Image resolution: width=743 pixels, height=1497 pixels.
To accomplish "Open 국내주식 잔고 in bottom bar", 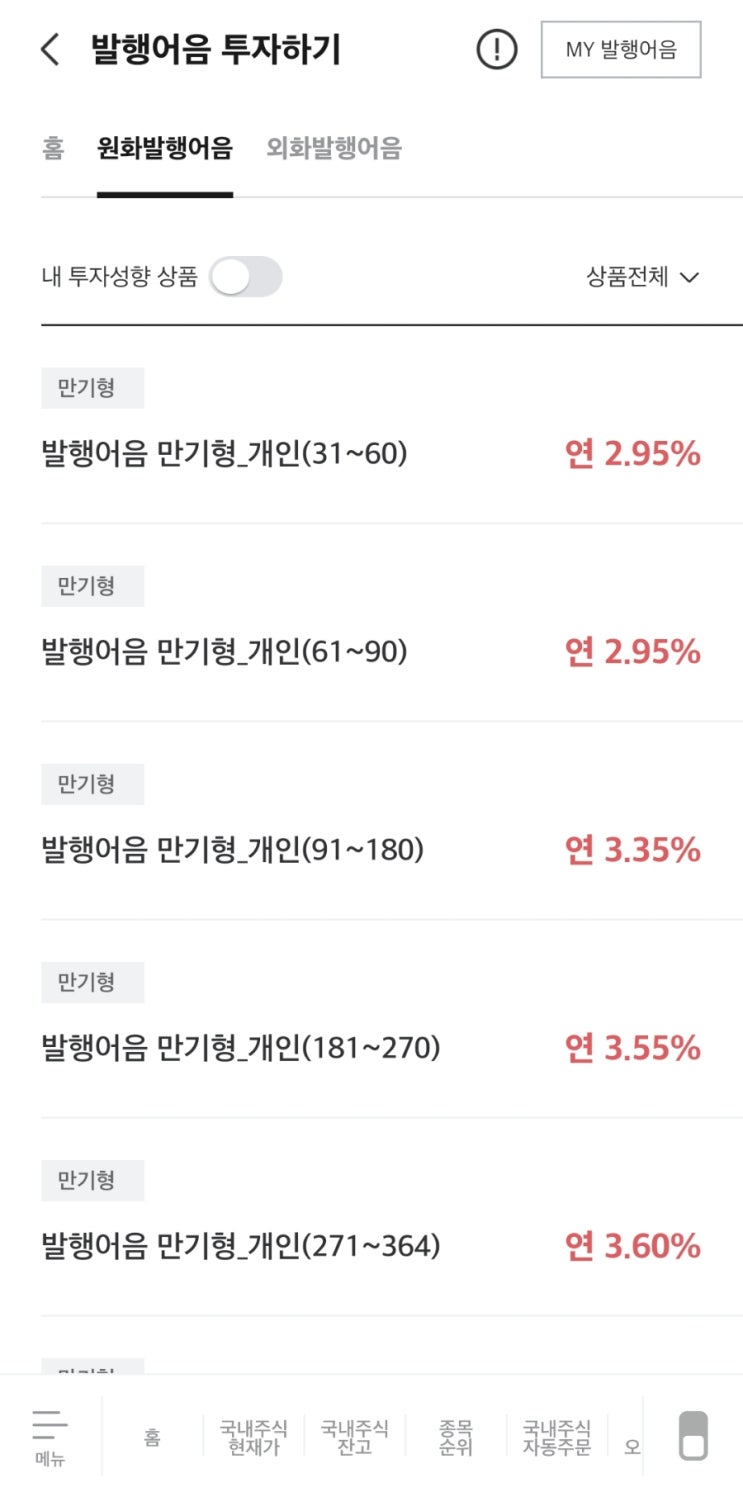I will [355, 1437].
